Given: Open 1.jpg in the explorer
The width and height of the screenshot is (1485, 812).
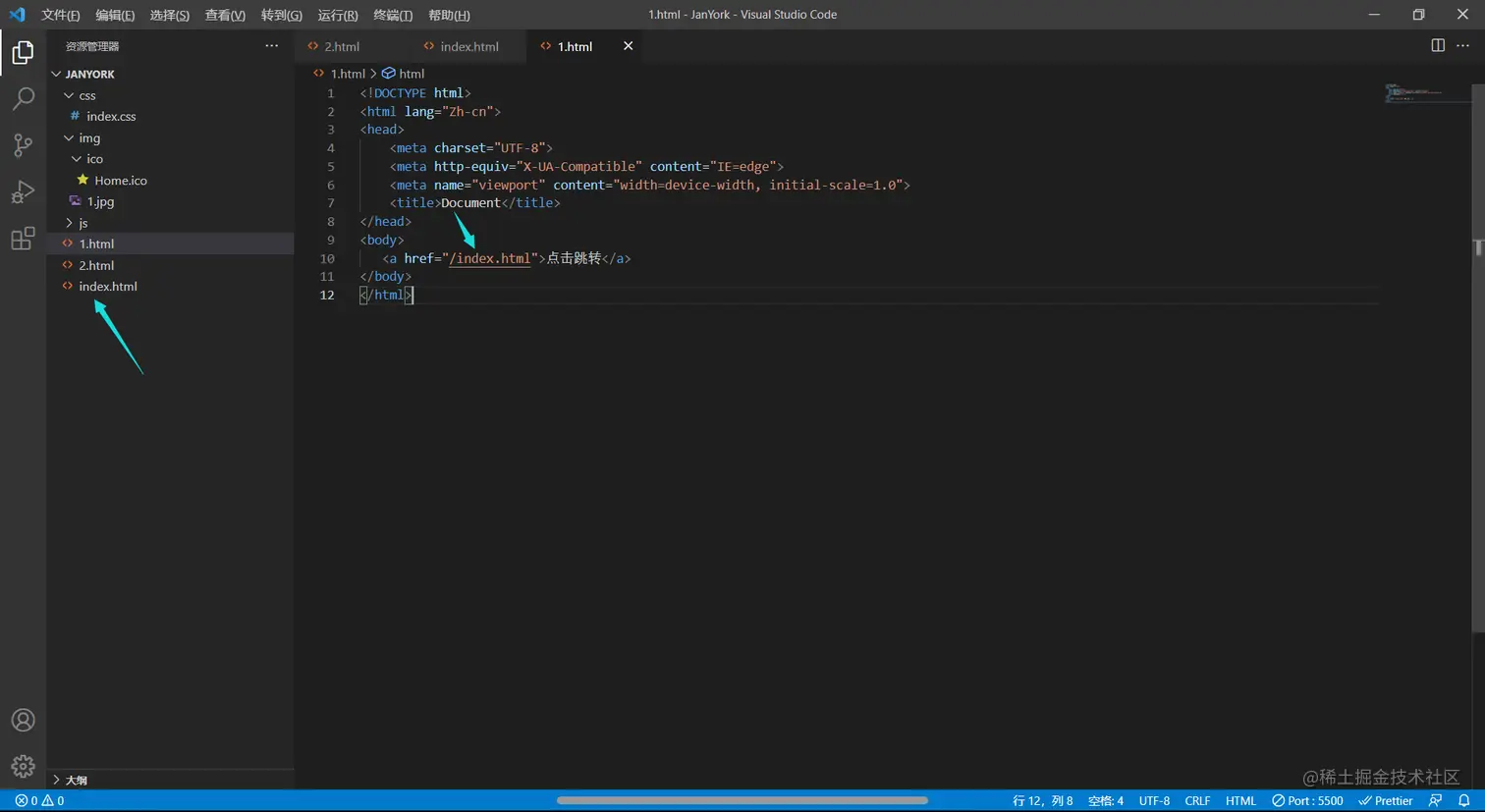Looking at the screenshot, I should [x=100, y=202].
